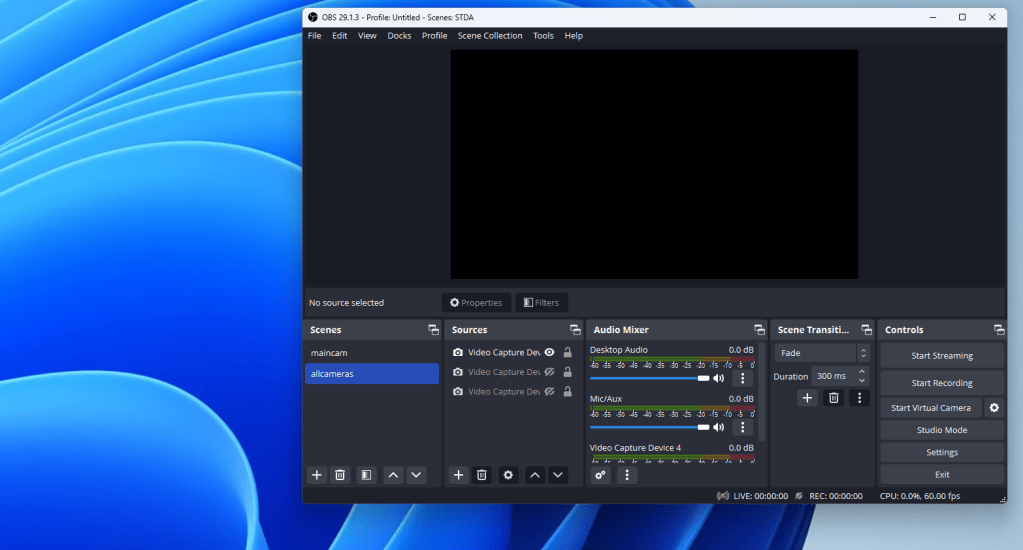This screenshot has height=550, width=1023.
Task: Toggle lock on the visible Video Capture source
Action: 568,352
